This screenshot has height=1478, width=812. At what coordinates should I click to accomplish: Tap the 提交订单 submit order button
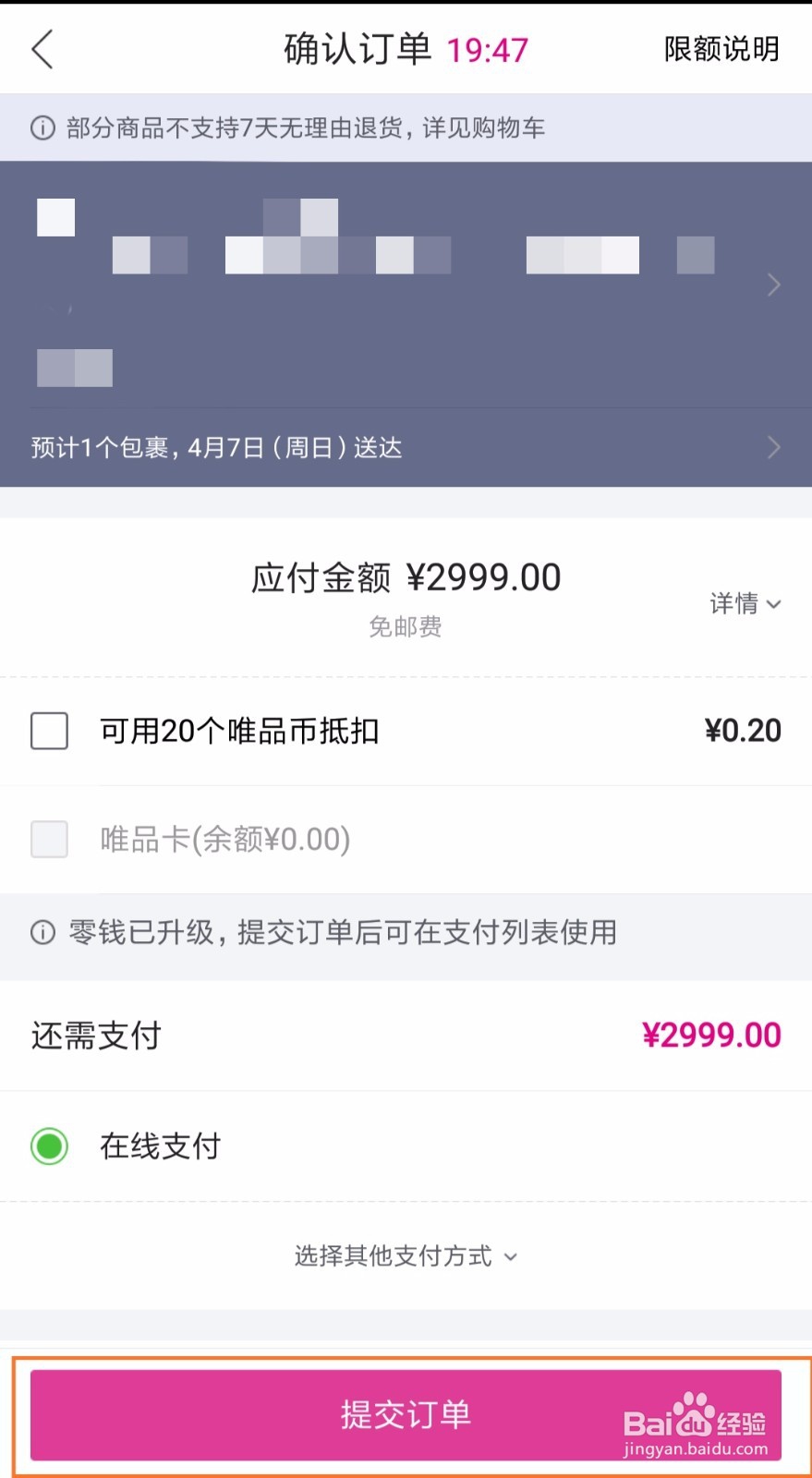(406, 1413)
